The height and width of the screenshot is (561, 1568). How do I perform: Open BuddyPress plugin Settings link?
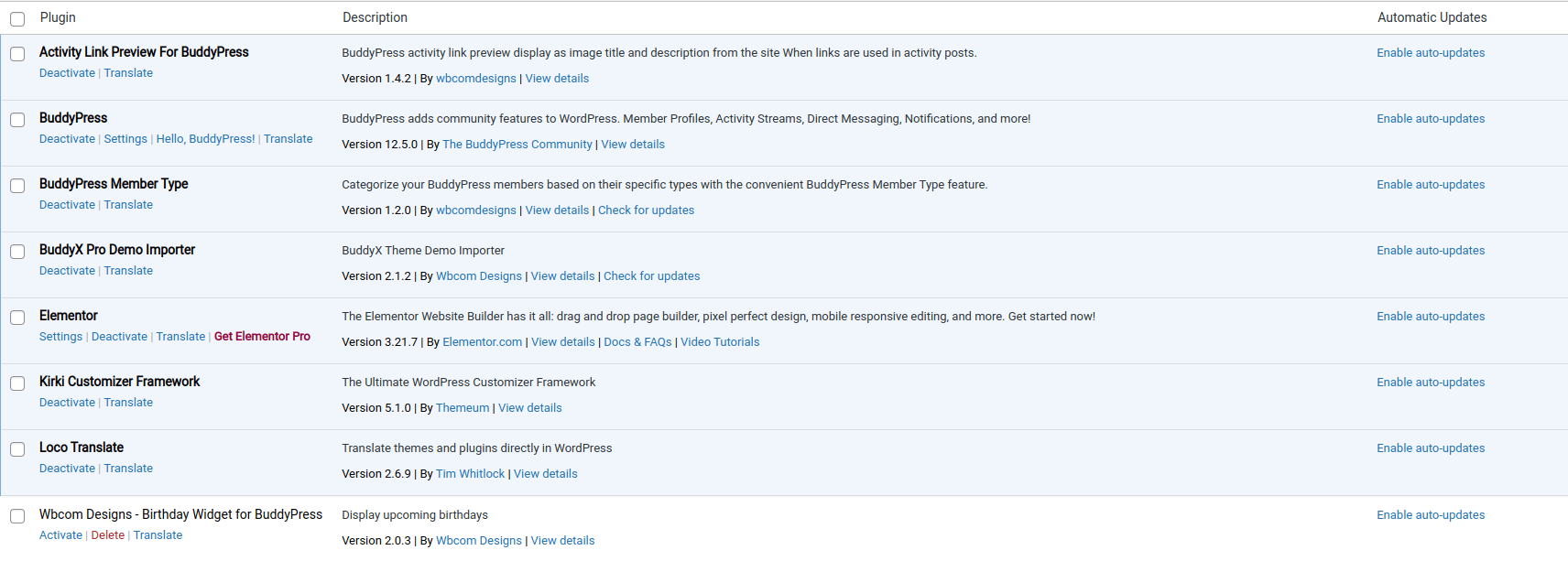coord(125,139)
